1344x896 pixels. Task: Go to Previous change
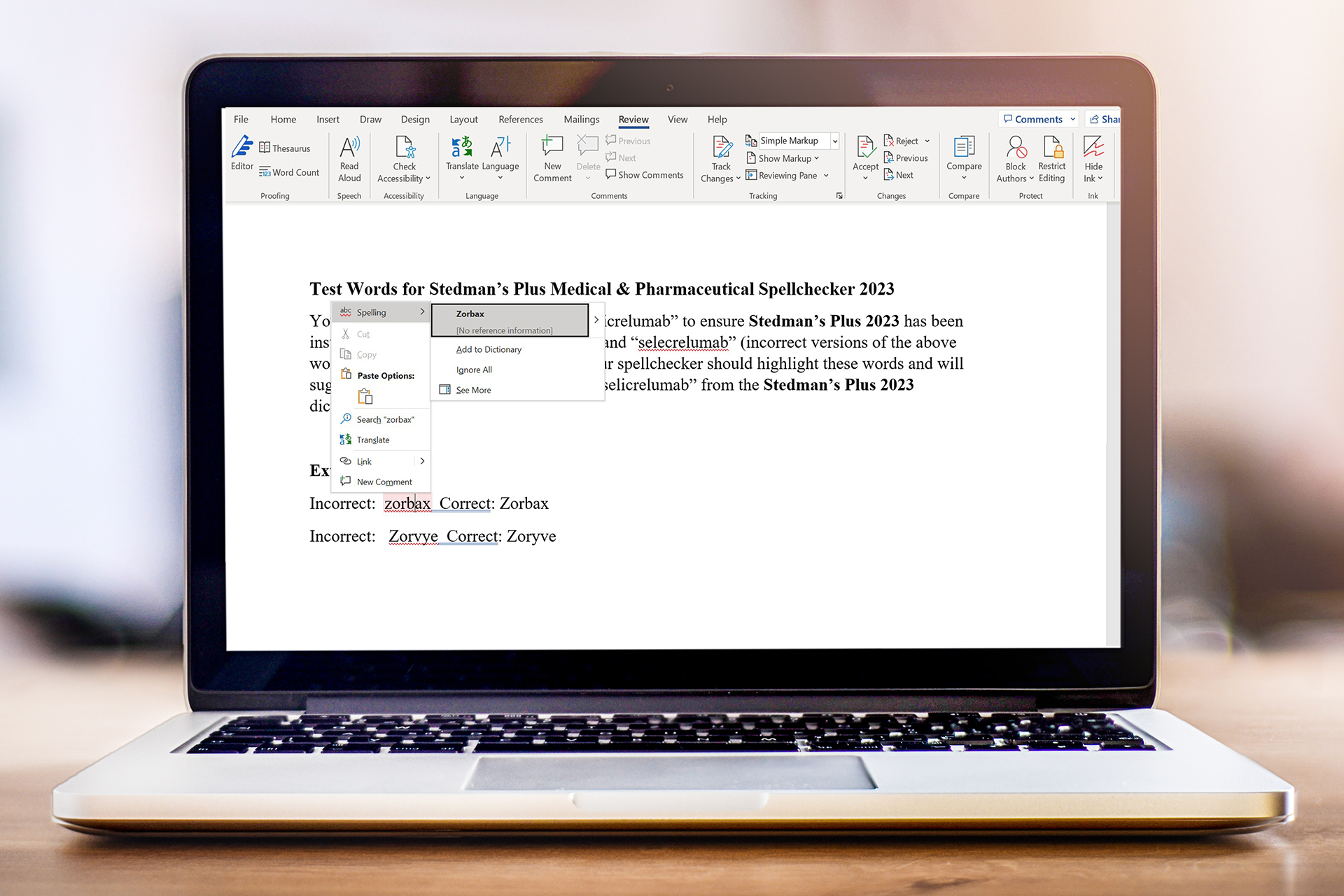[x=906, y=158]
